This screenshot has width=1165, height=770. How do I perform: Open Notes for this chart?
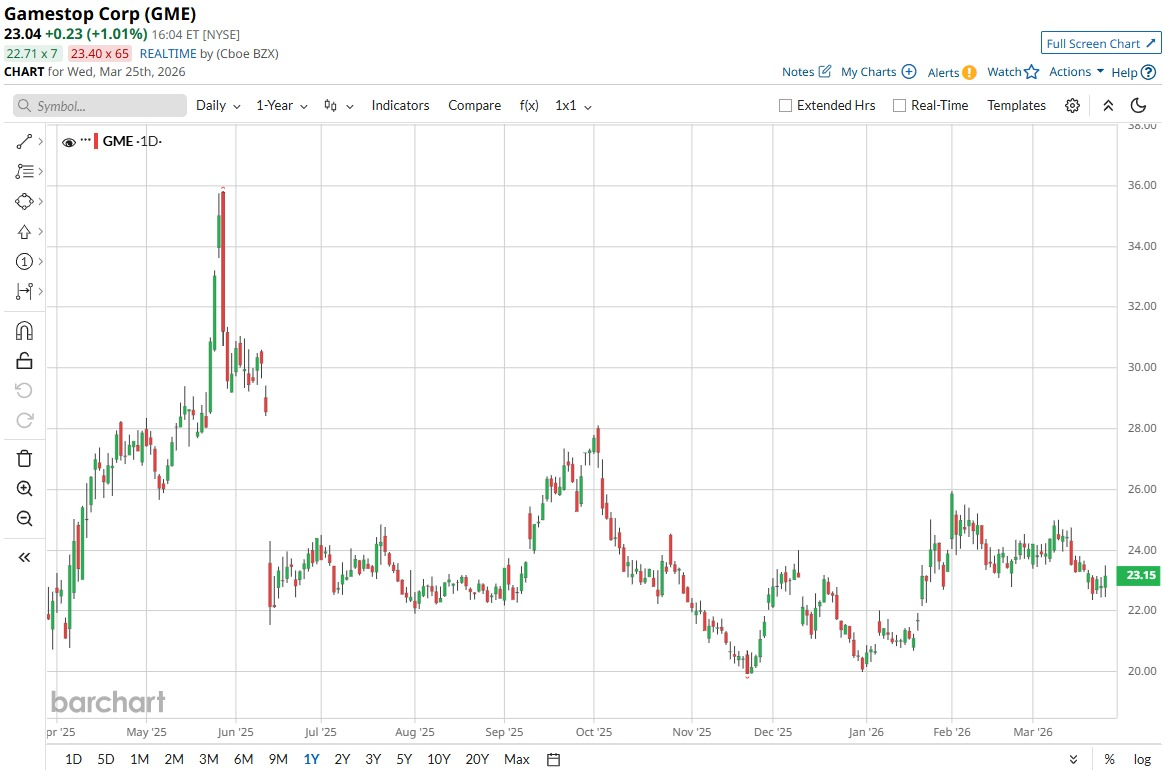806,72
